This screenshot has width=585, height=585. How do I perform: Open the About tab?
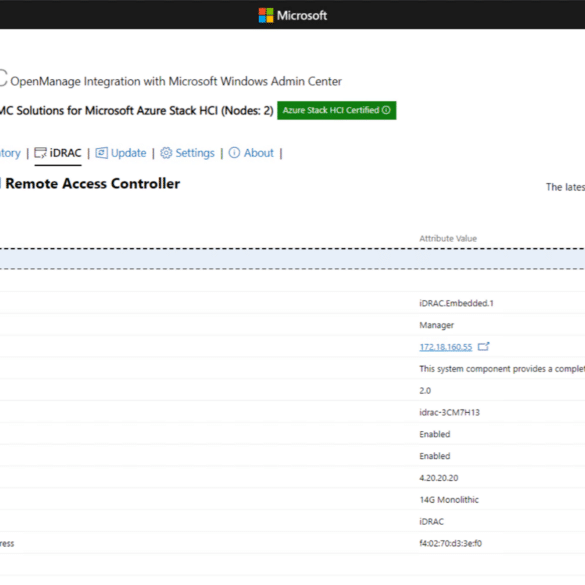tap(251, 153)
